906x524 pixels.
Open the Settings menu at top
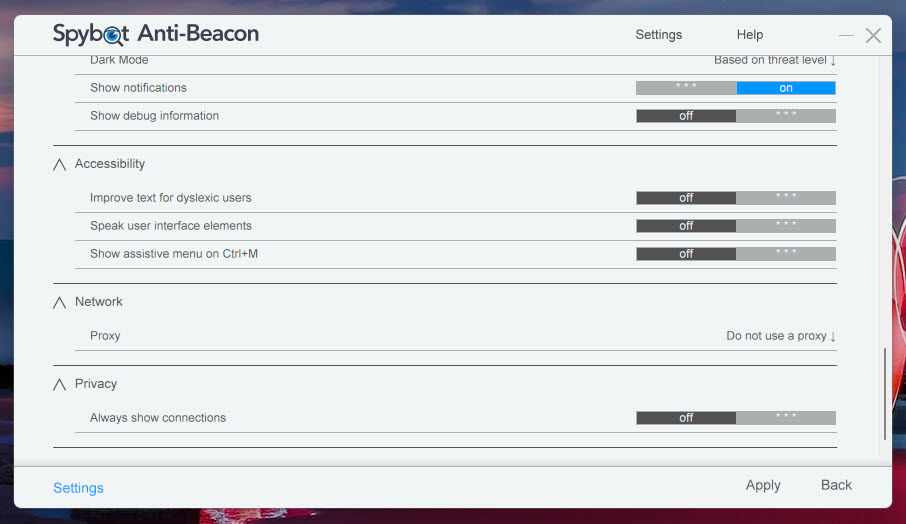tap(659, 35)
